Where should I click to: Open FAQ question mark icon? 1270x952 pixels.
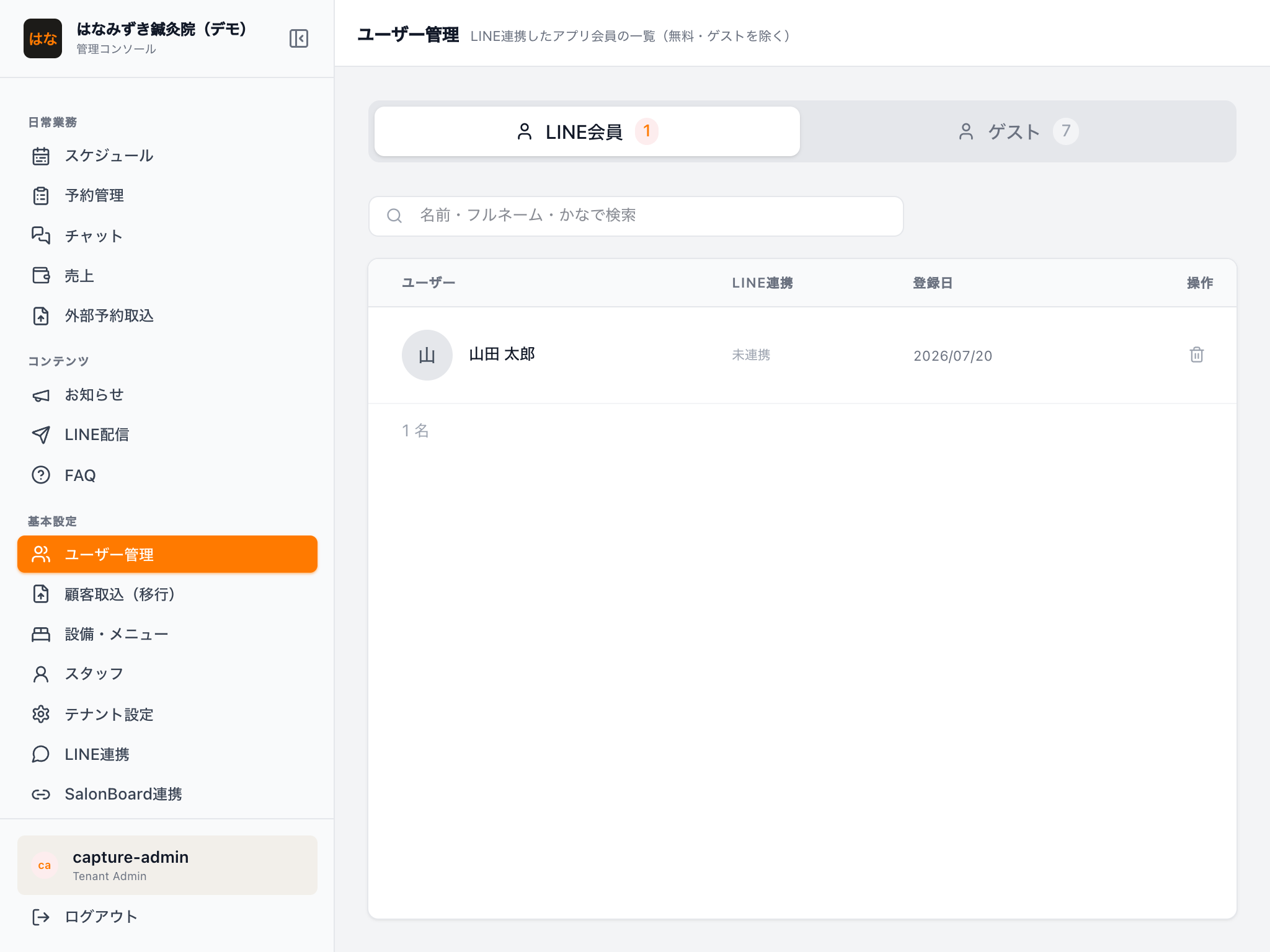[41, 475]
